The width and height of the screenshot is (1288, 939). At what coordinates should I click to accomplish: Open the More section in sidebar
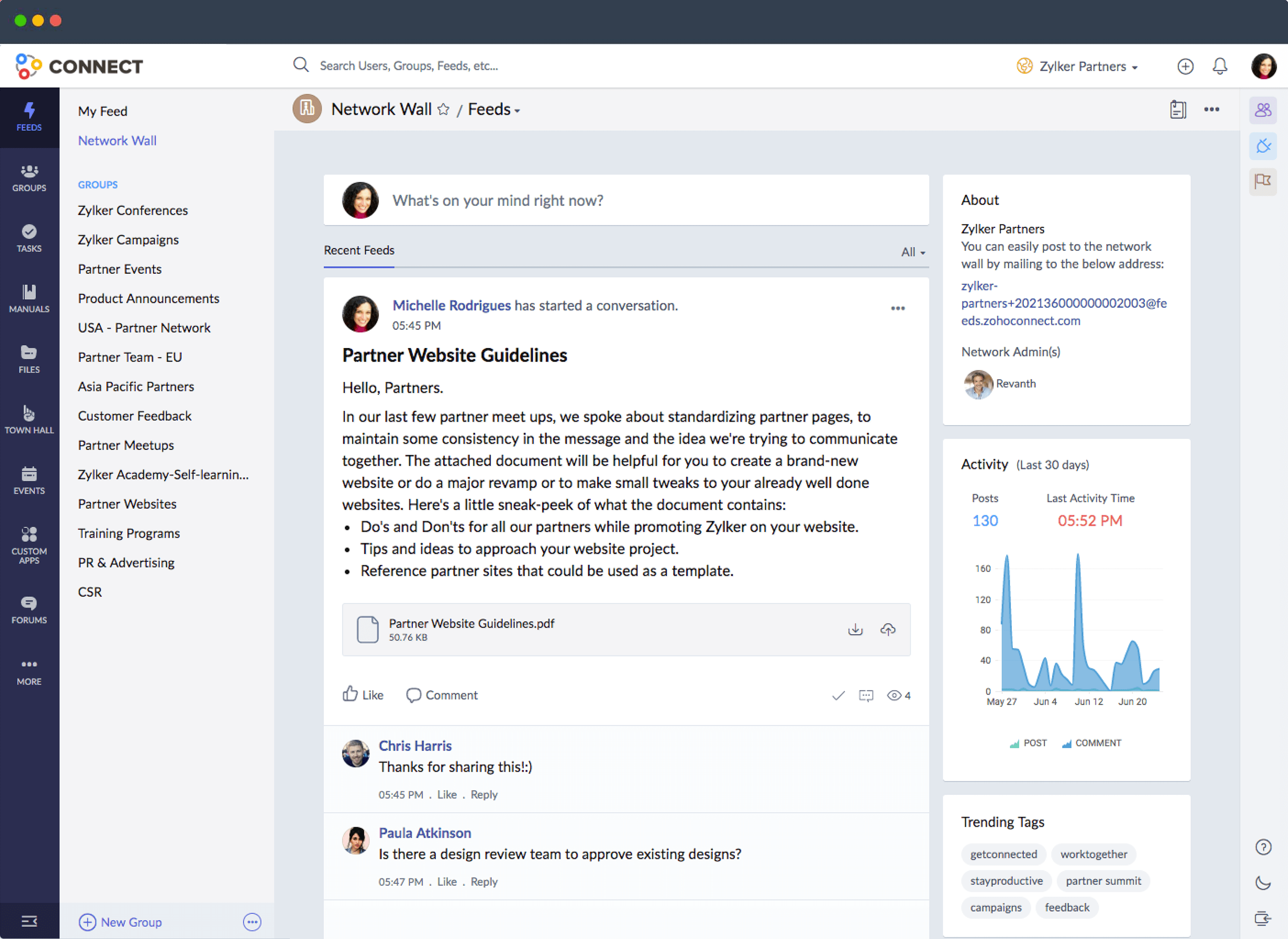29,673
